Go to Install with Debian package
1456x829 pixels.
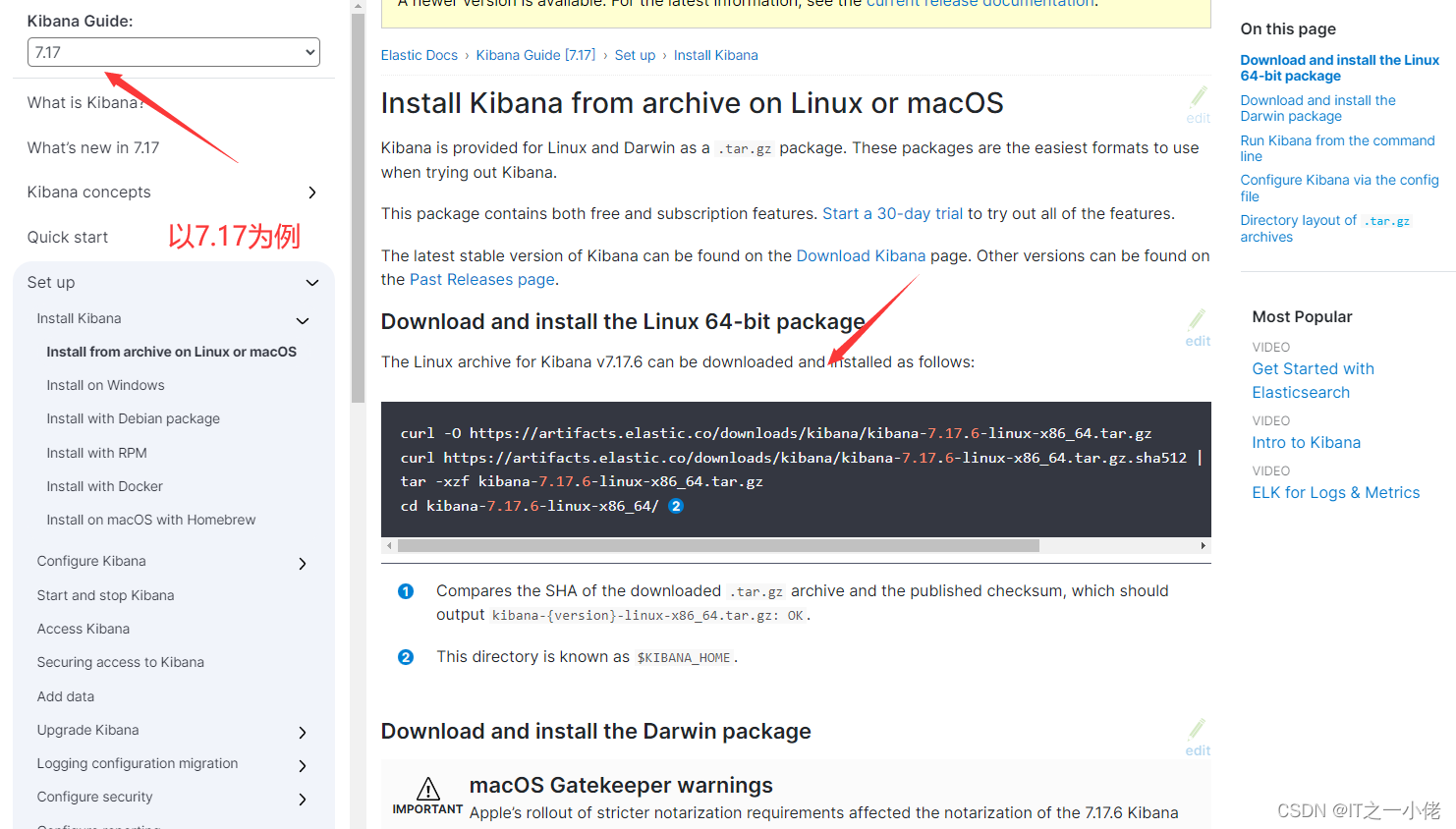point(133,418)
